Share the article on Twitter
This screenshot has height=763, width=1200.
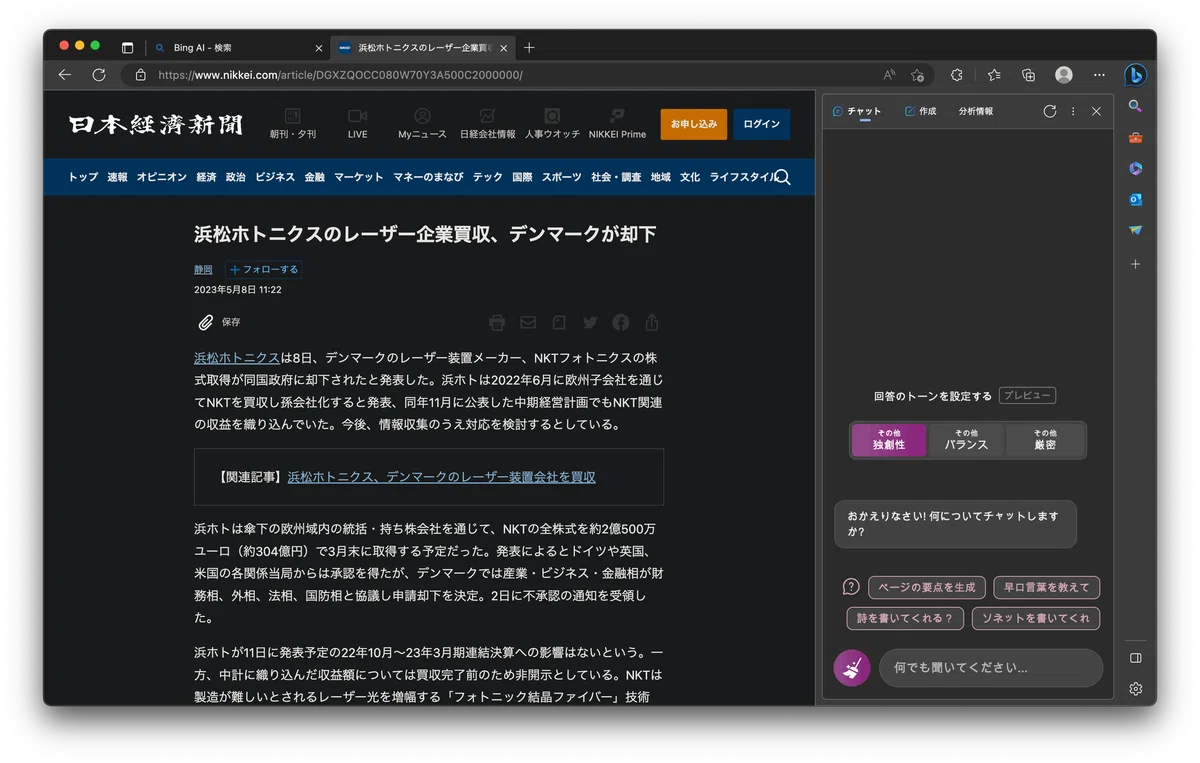(x=590, y=322)
